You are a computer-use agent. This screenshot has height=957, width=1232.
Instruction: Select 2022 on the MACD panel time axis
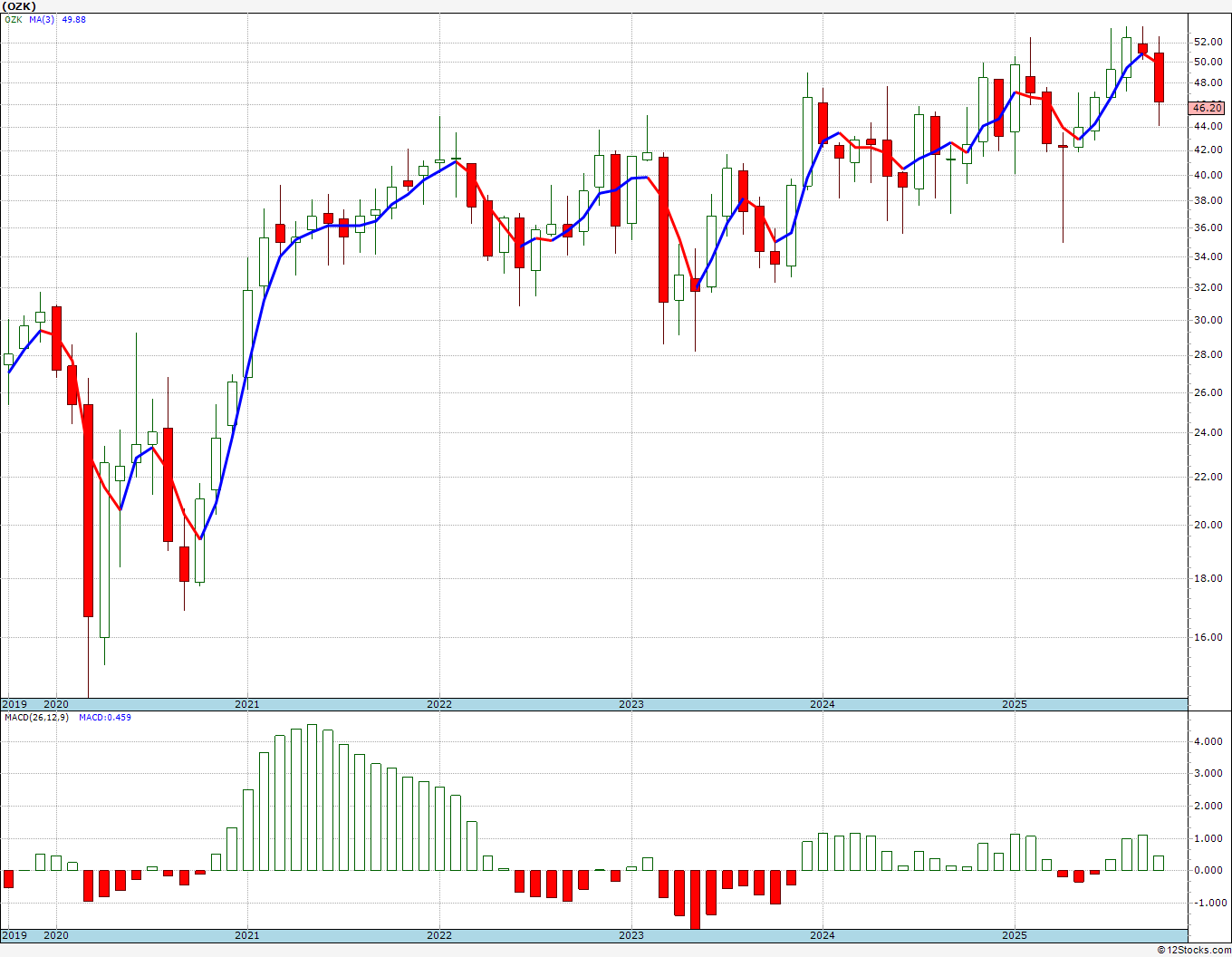point(439,935)
